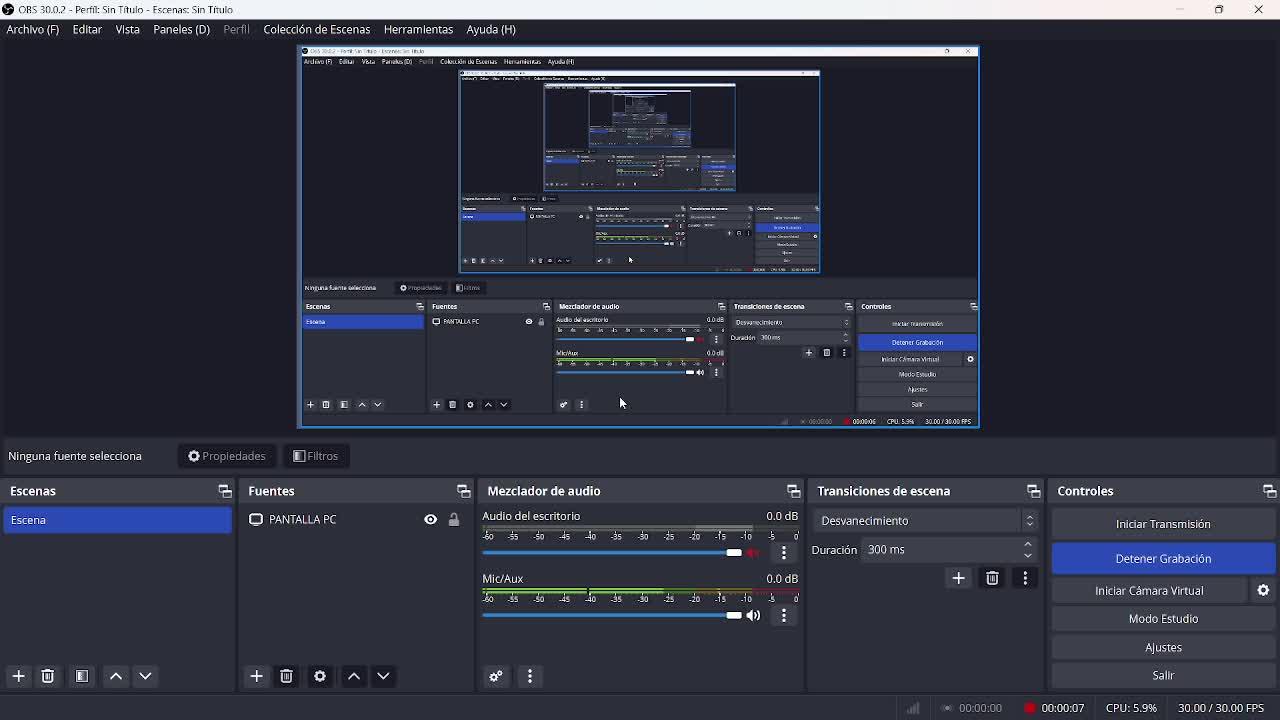1280x720 pixels.
Task: Add a new source in Fuentes panel
Action: tap(256, 677)
